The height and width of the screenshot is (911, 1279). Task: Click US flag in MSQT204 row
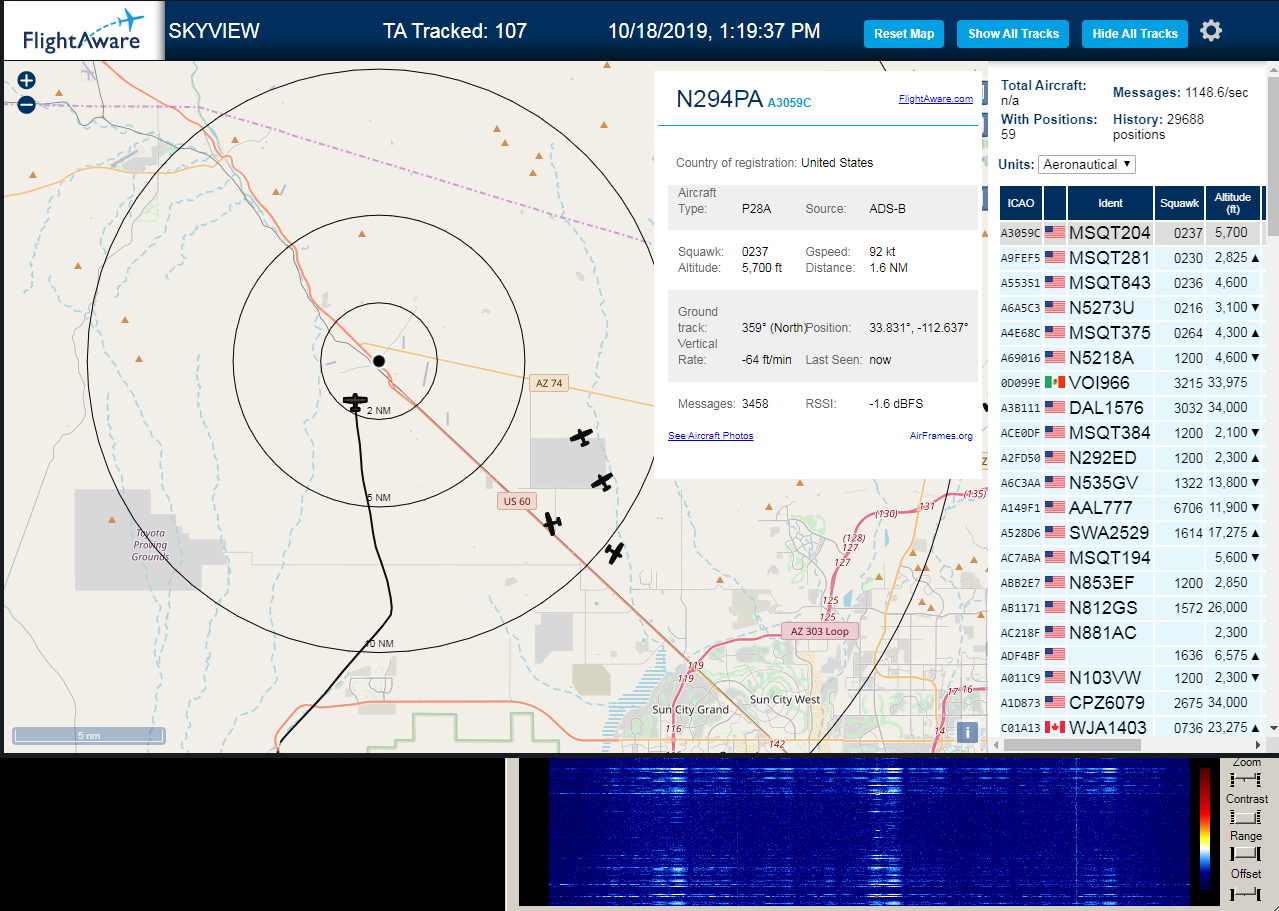pos(1055,233)
